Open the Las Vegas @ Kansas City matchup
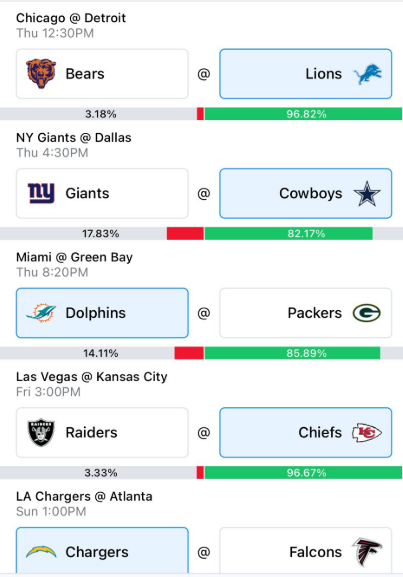Viewport: 403px width, 577px height. 92,377
